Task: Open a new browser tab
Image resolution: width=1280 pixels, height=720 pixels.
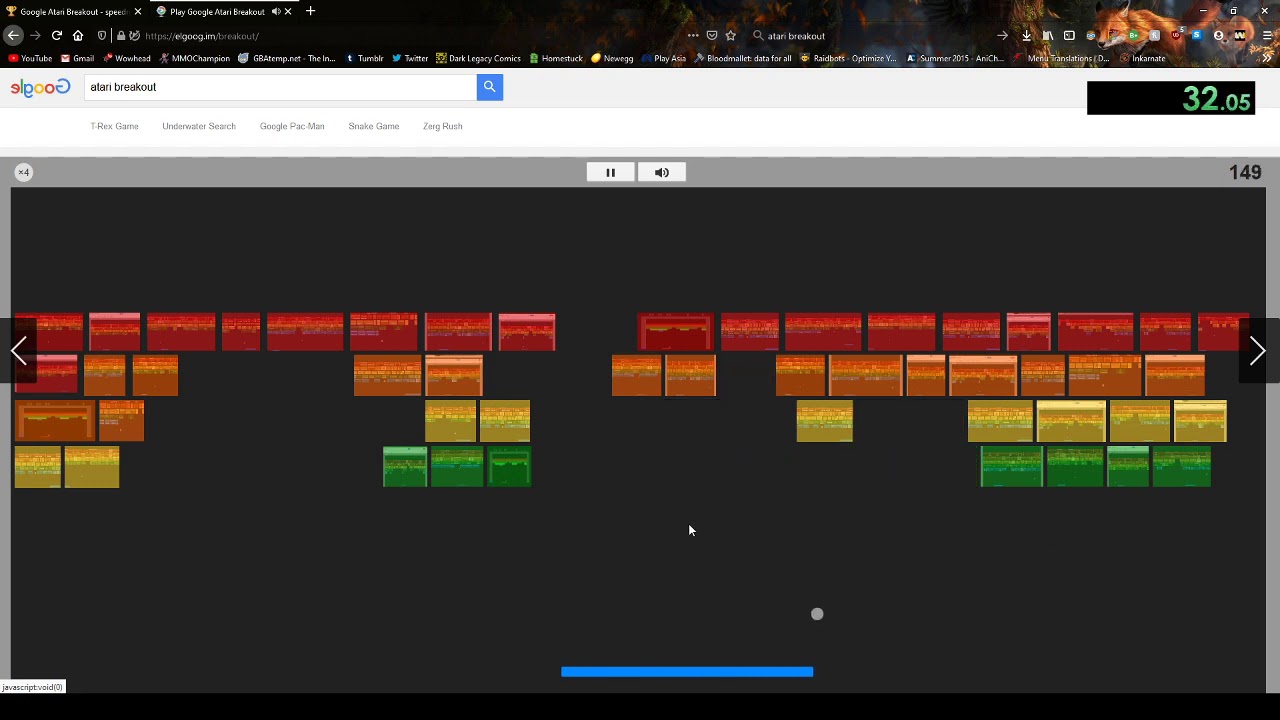Action: point(310,12)
